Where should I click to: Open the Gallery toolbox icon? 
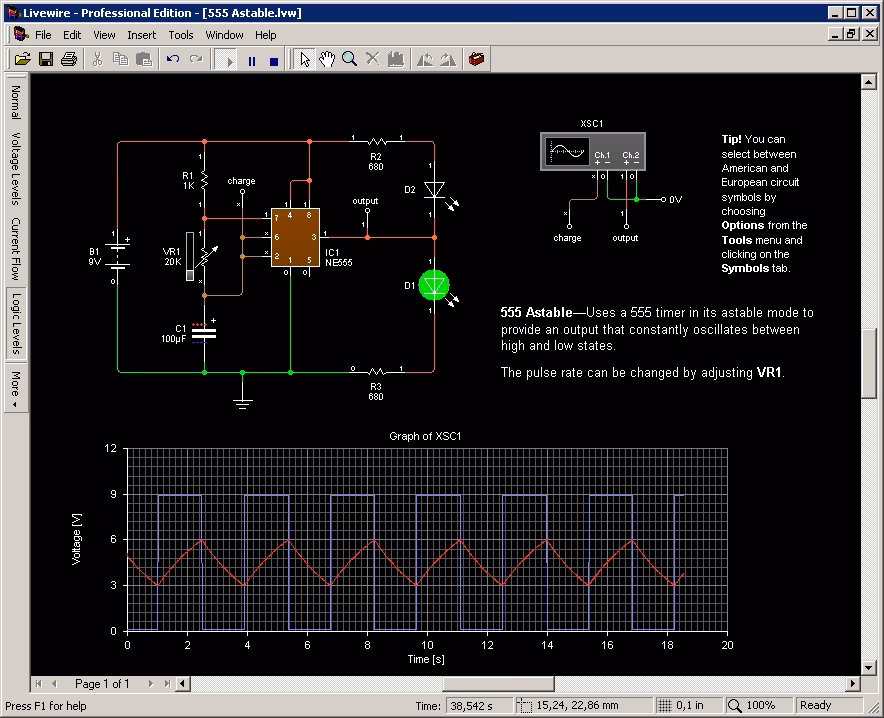(x=478, y=60)
